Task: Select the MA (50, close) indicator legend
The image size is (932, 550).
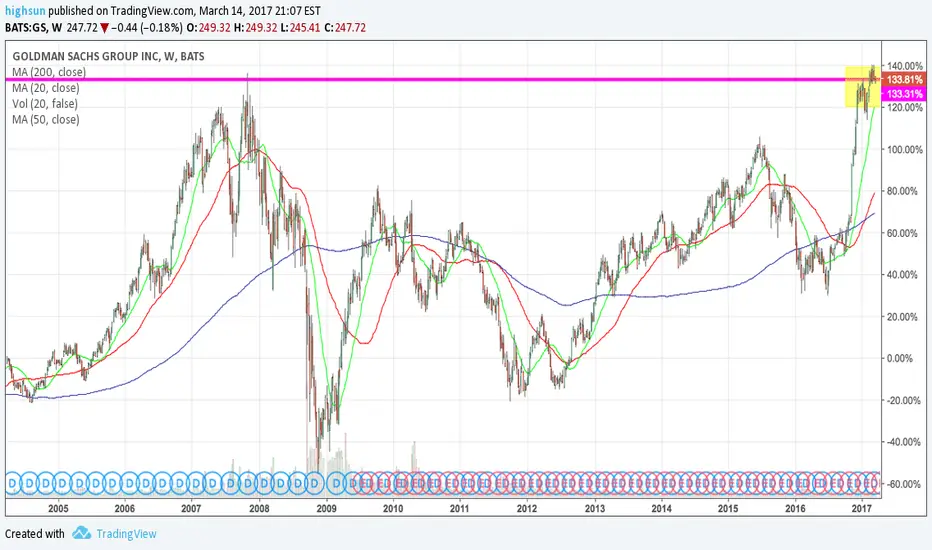Action: (x=46, y=120)
